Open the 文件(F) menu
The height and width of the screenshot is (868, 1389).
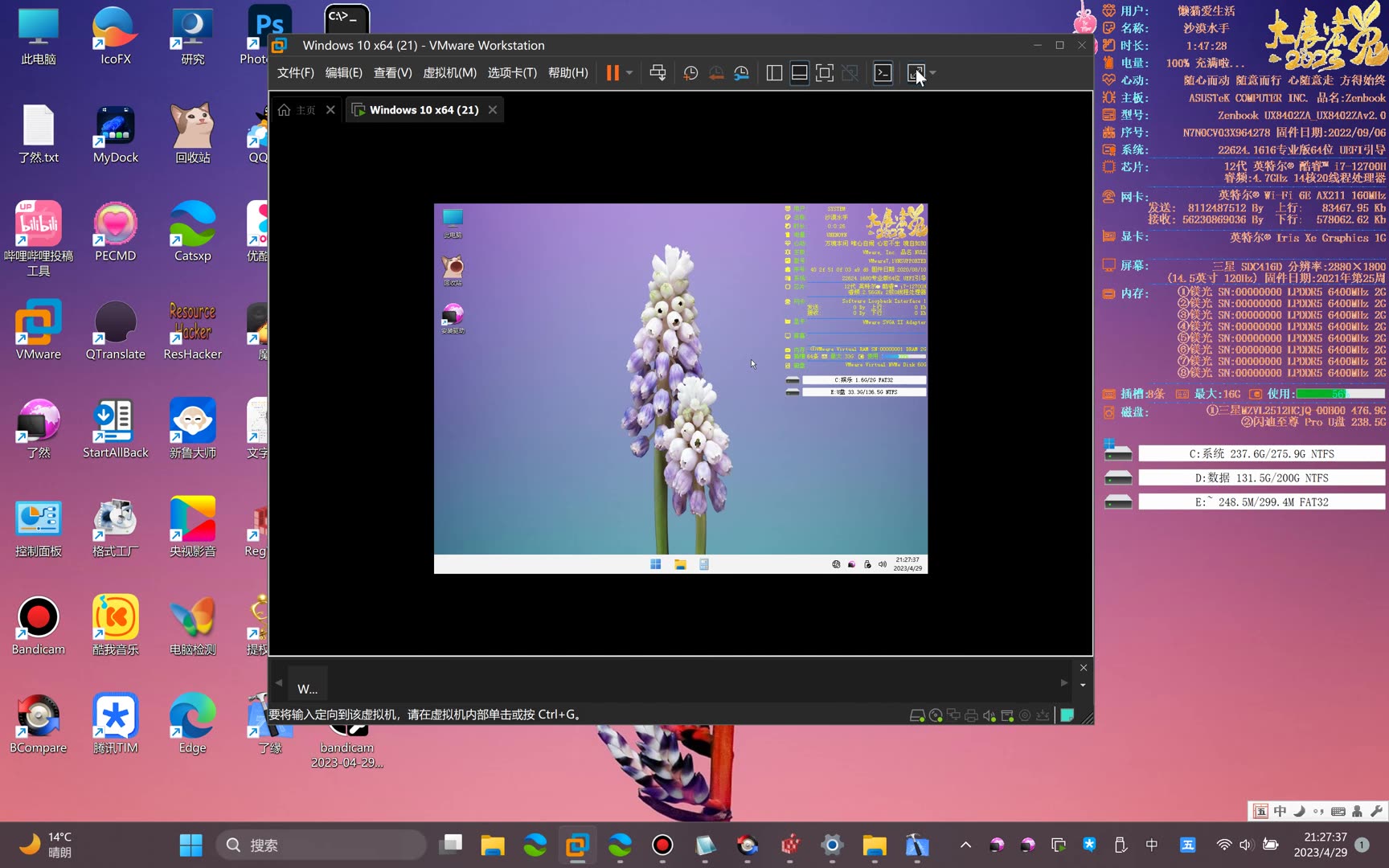pyautogui.click(x=296, y=73)
